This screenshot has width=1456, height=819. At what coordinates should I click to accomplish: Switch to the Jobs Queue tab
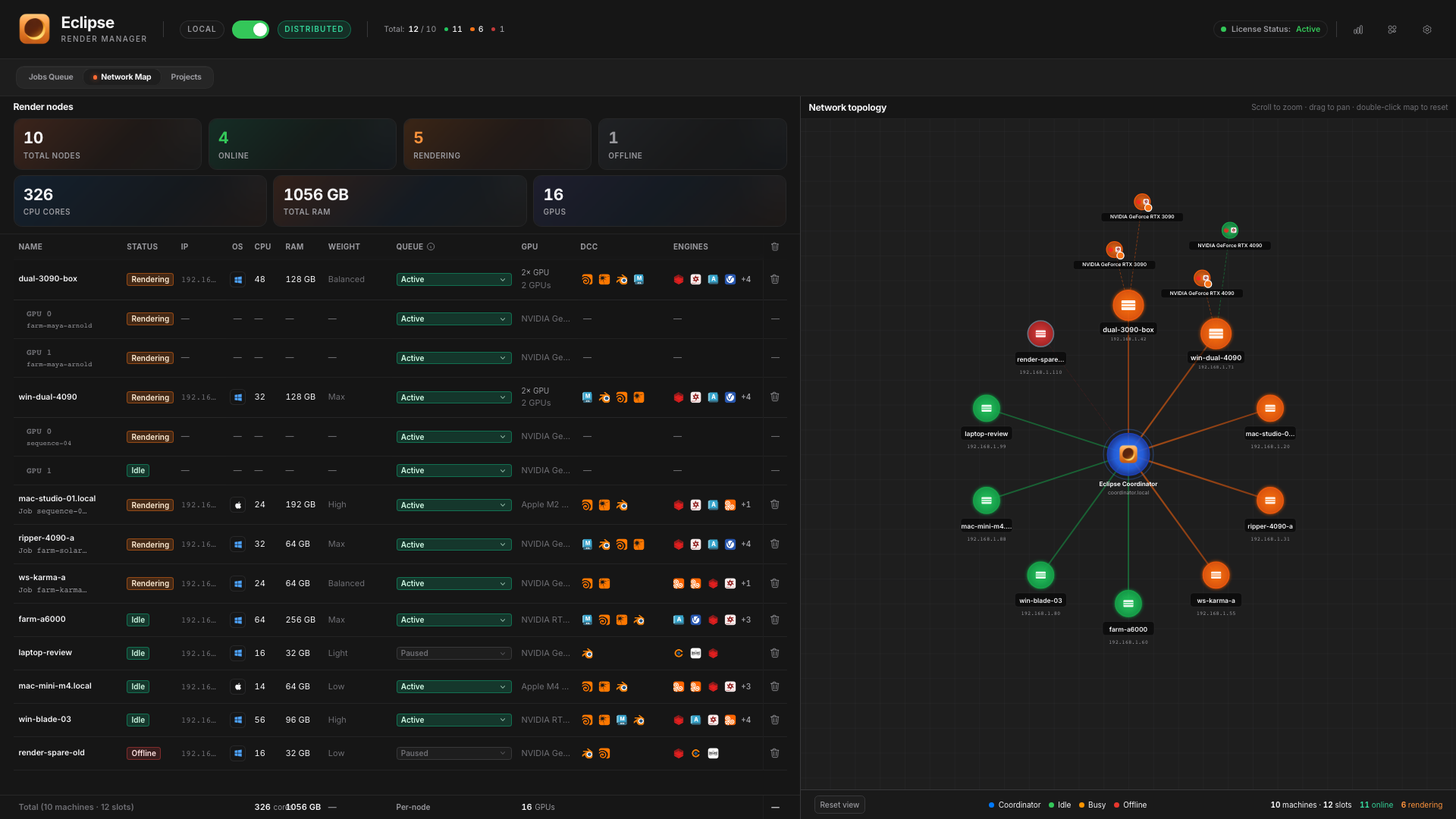coord(51,77)
